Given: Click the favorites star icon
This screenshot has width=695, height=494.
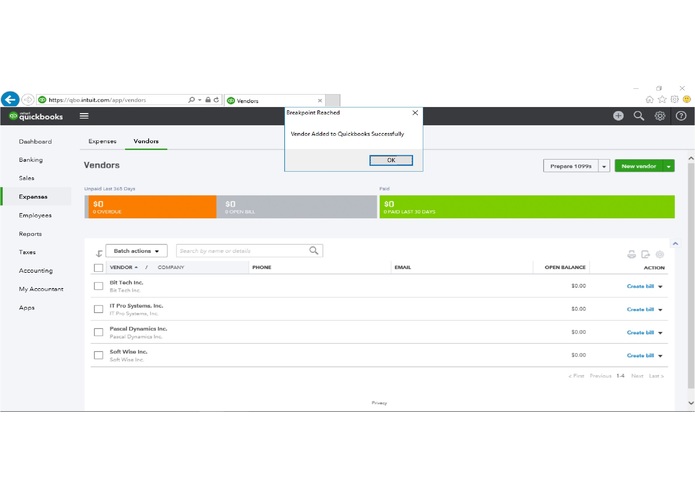Looking at the screenshot, I should (662, 99).
